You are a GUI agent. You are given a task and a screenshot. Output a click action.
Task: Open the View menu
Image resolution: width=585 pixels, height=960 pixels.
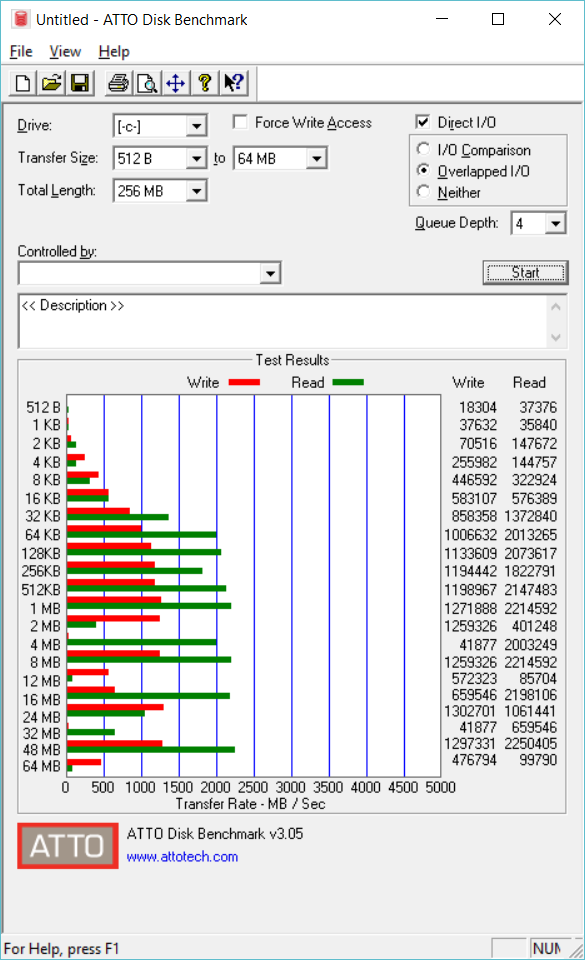(65, 51)
